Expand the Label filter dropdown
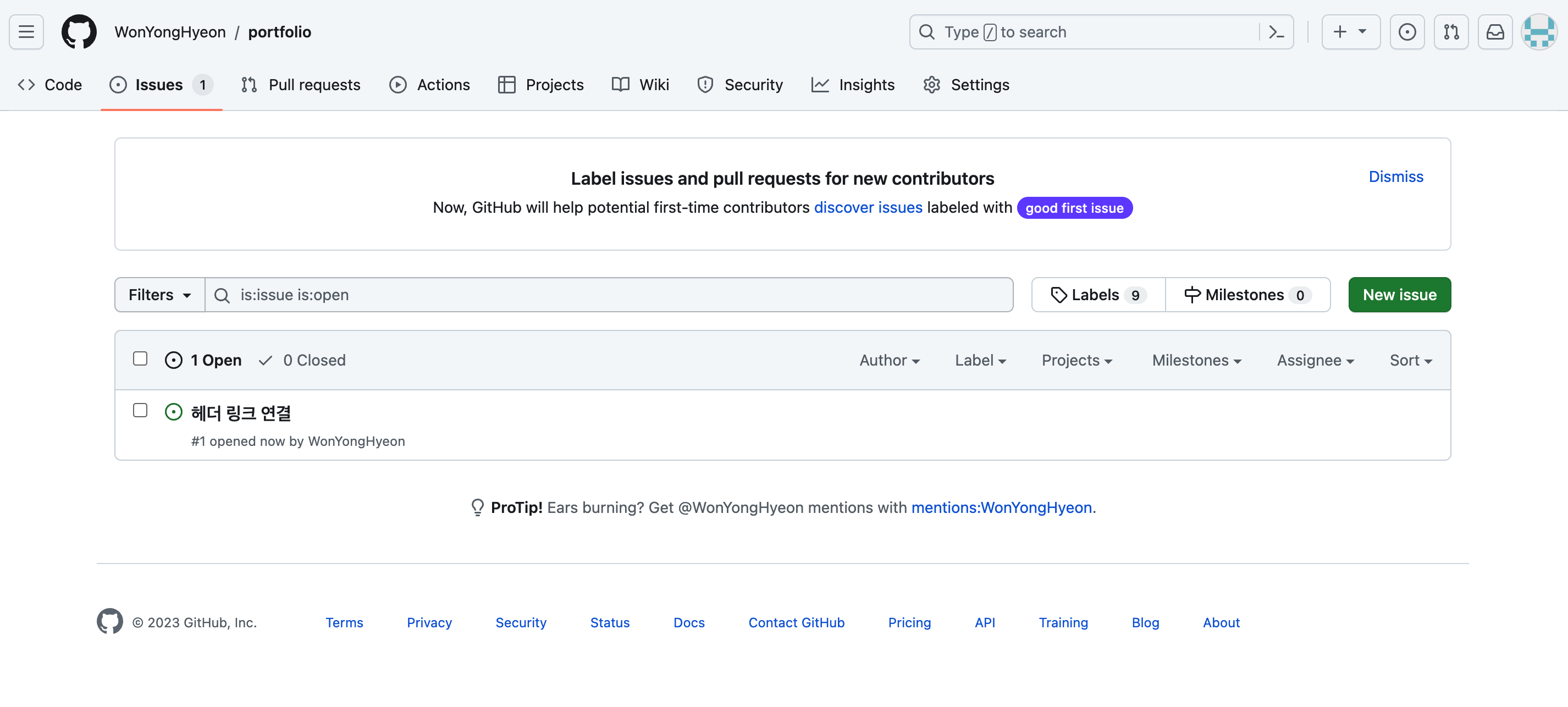1568x707 pixels. click(980, 360)
